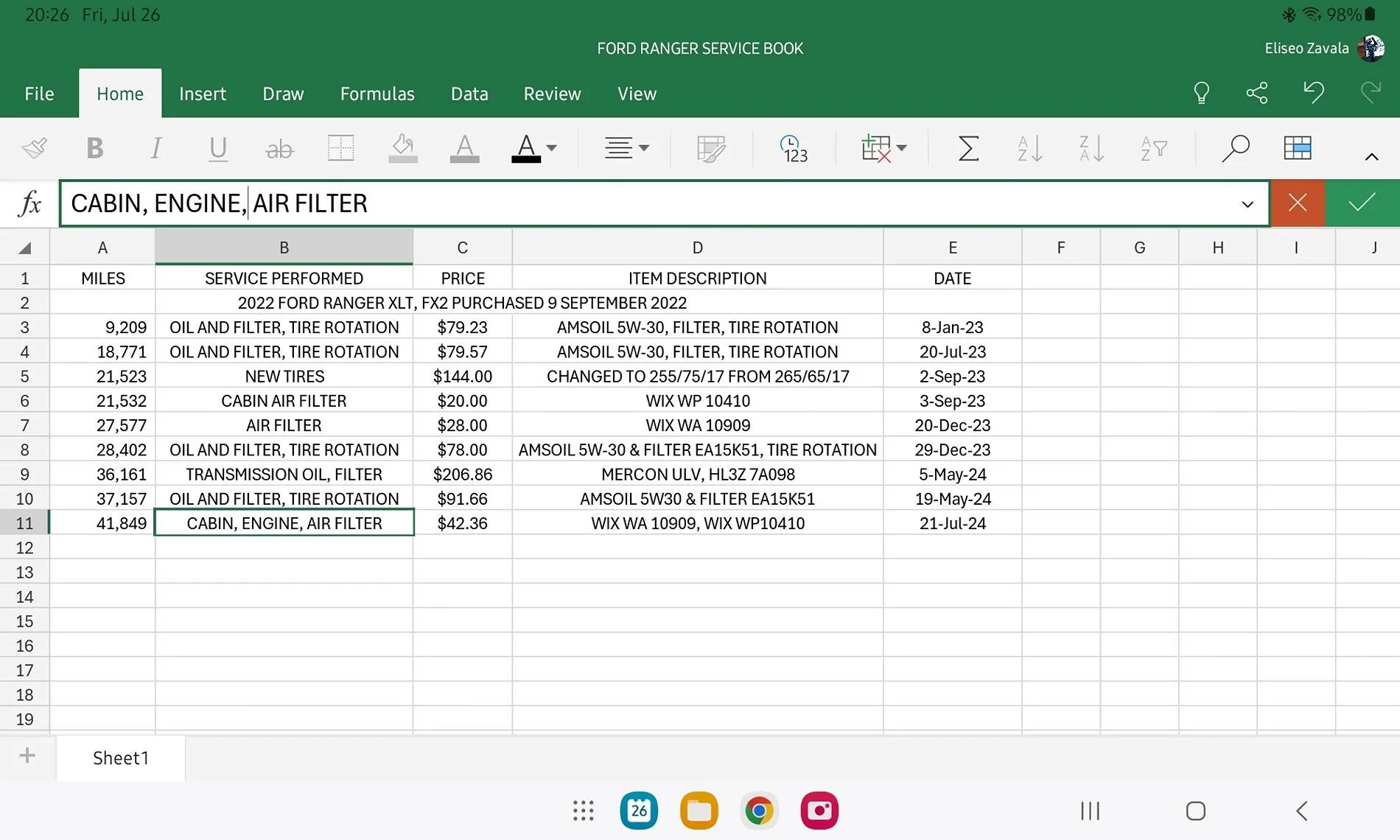Switch to the Home tab
The height and width of the screenshot is (840, 1400).
pos(120,94)
